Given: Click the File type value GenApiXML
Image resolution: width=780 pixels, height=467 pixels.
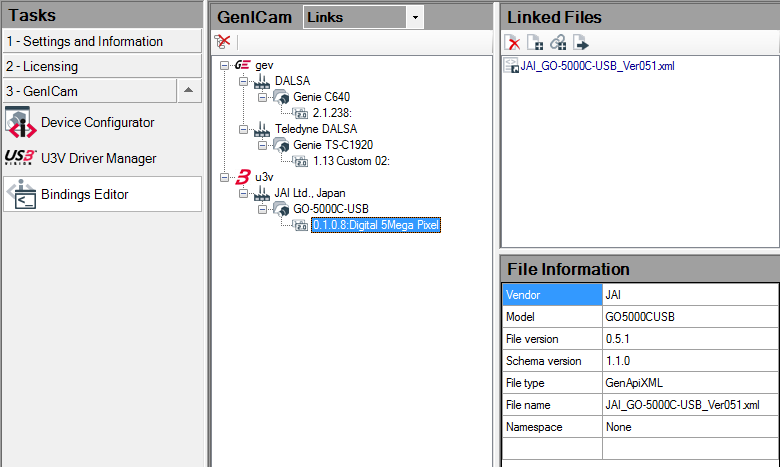Looking at the screenshot, I should 634,383.
